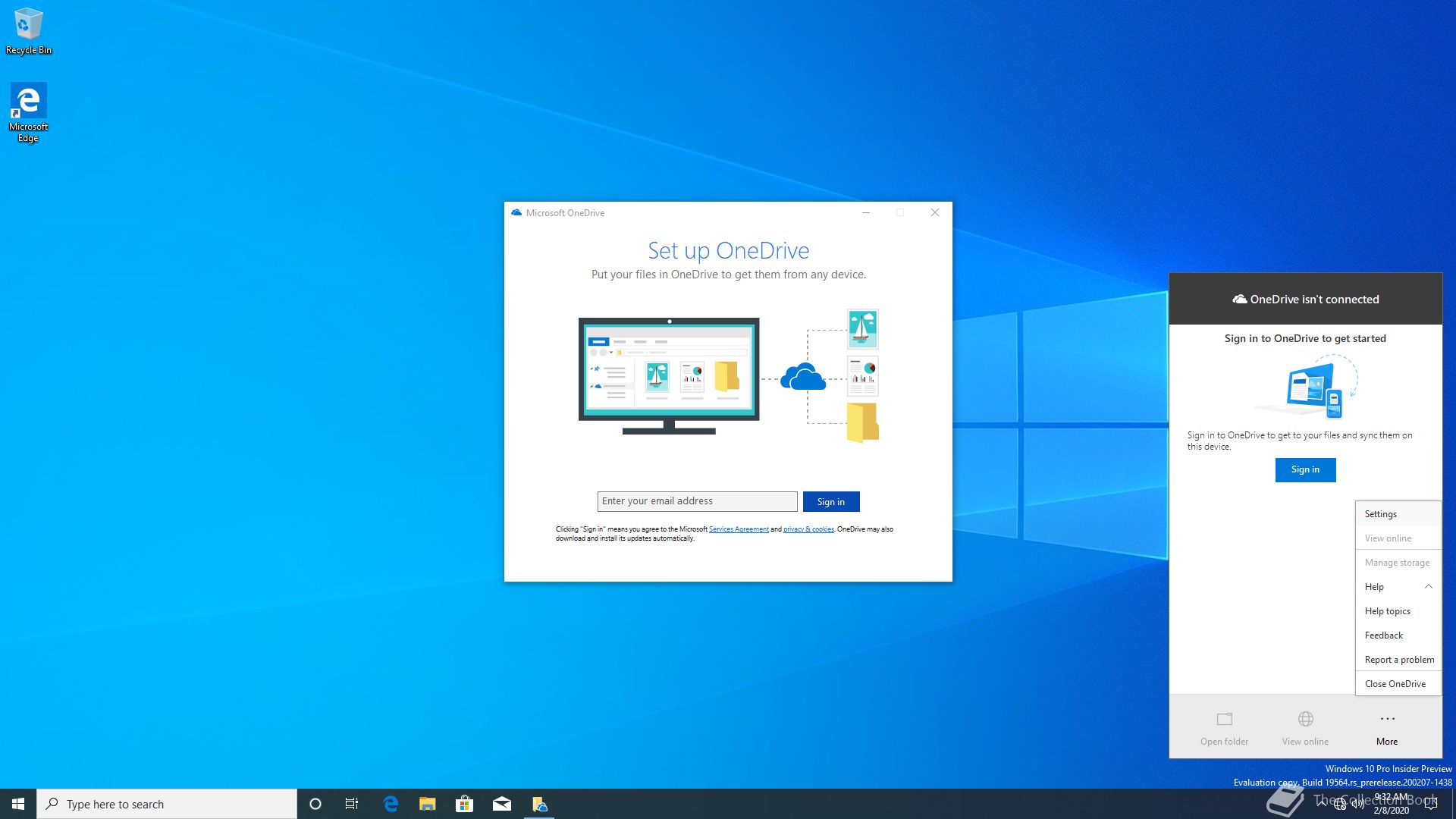Choose Settings from the More menu
1456x819 pixels.
tap(1398, 514)
